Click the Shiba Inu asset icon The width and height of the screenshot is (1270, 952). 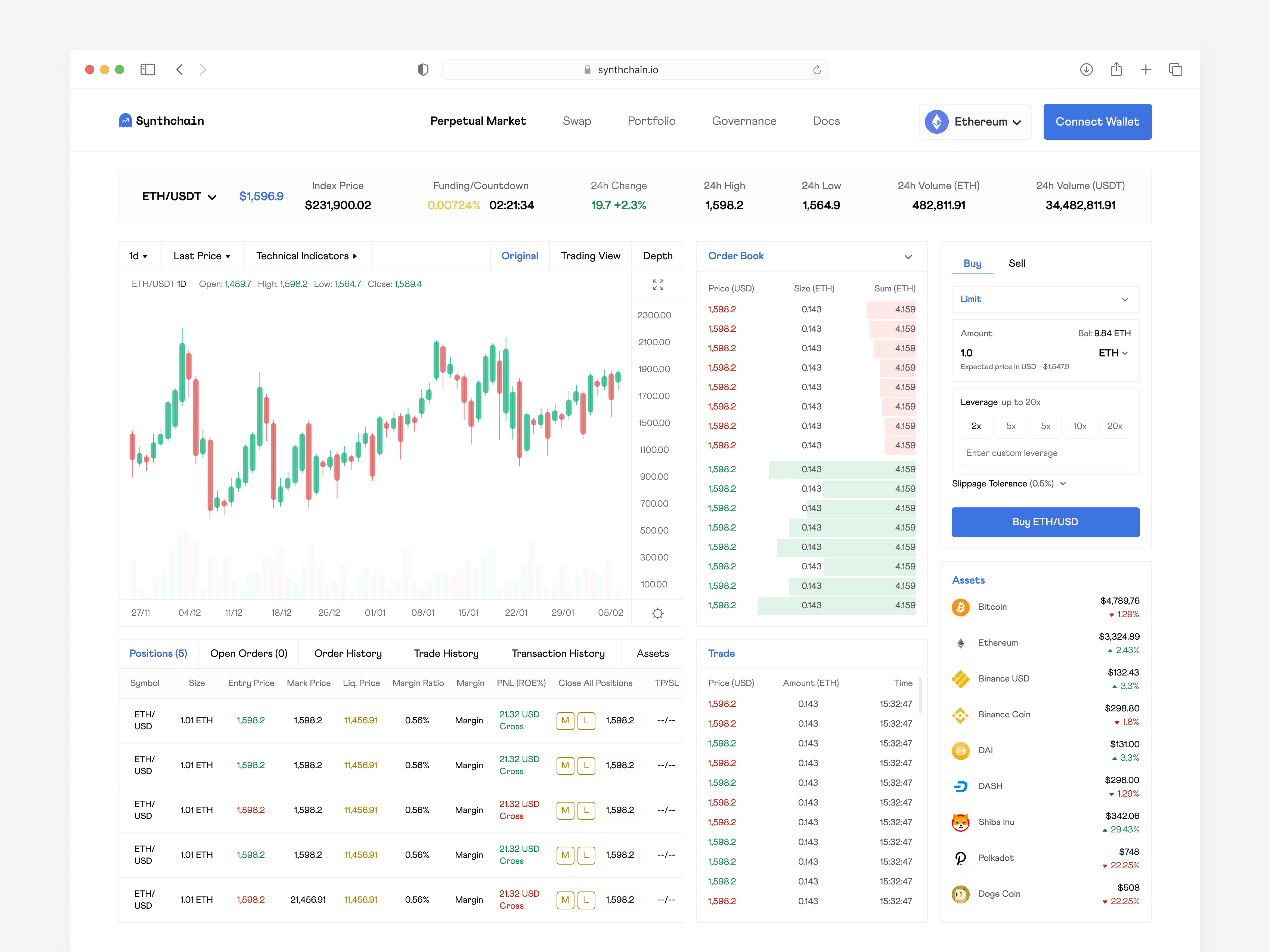[961, 822]
